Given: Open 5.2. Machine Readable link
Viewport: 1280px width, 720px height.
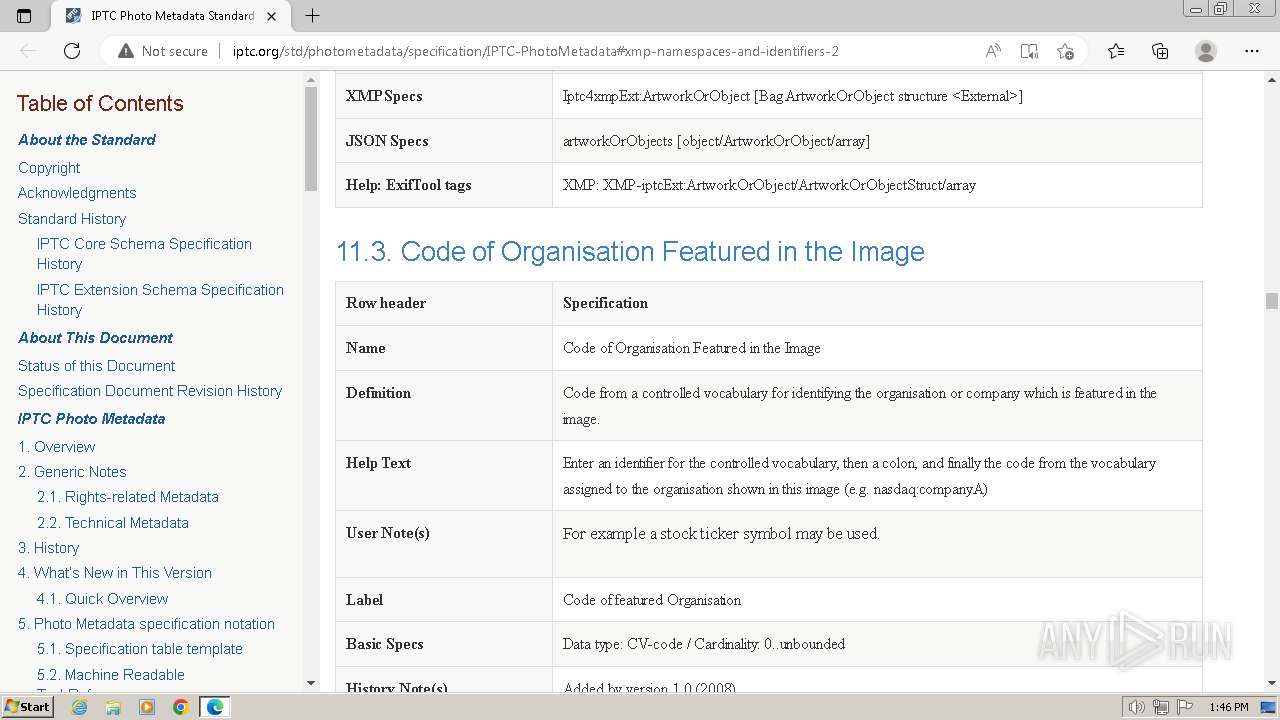Looking at the screenshot, I should 111,675.
